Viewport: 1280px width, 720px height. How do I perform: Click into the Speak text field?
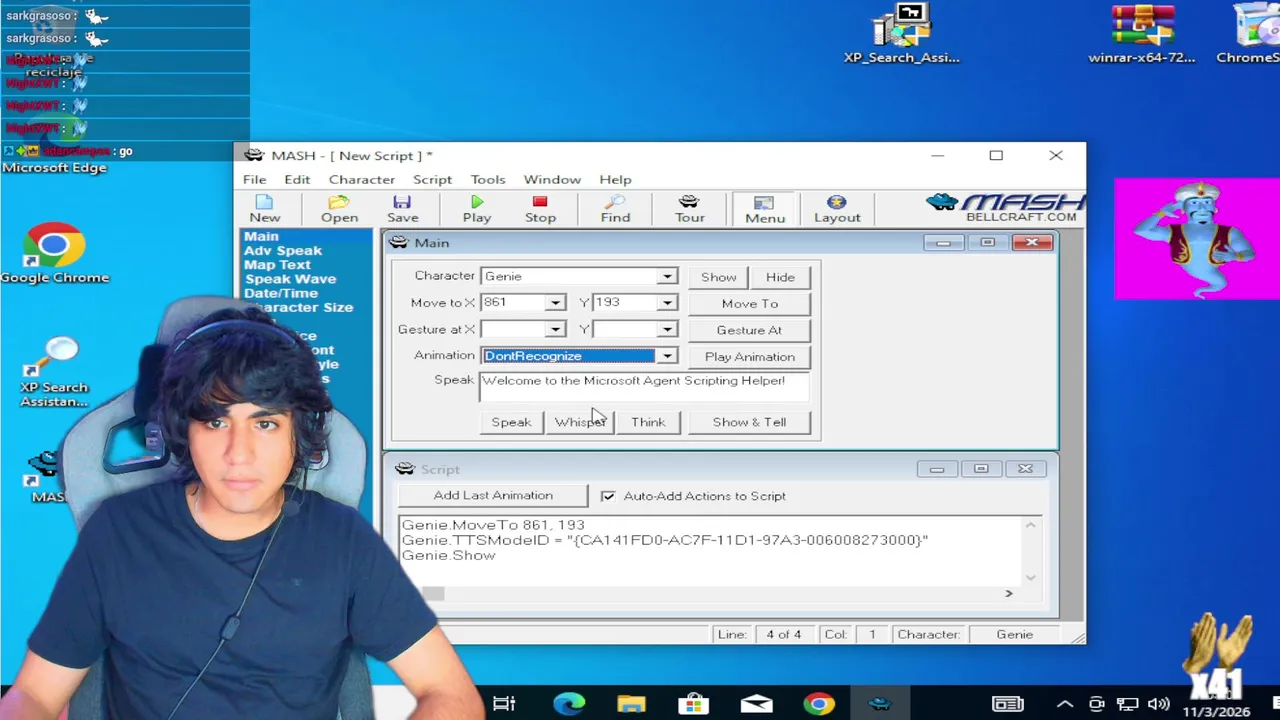(644, 387)
